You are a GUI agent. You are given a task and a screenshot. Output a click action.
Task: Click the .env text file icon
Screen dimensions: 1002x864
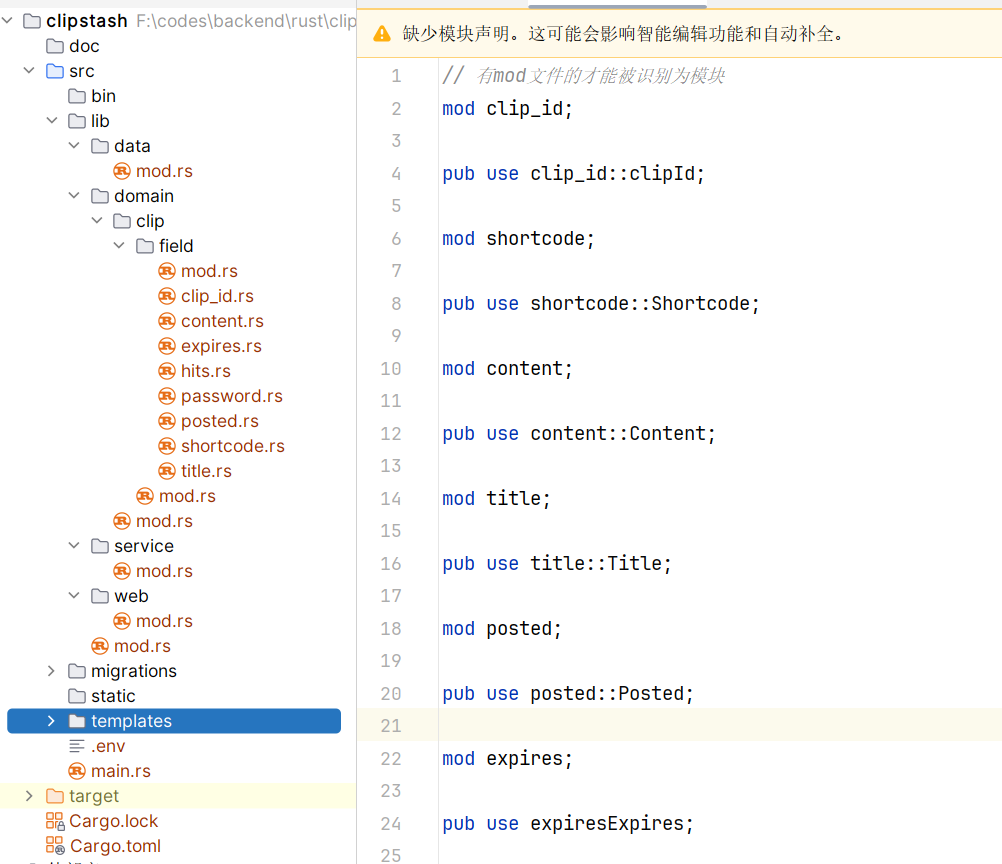pos(77,746)
